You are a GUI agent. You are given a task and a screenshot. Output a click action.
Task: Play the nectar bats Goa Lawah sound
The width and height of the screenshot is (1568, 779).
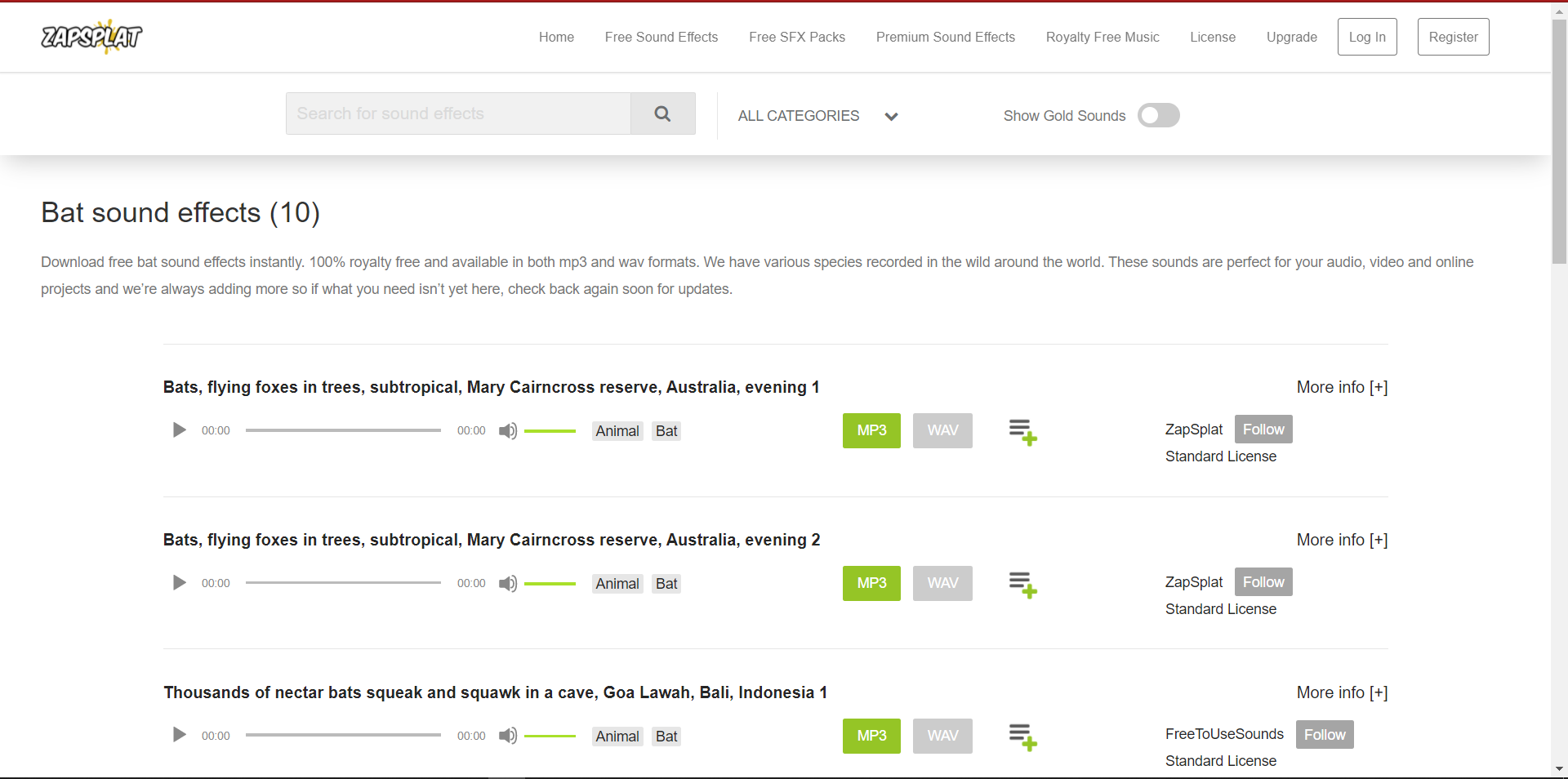[x=179, y=736]
